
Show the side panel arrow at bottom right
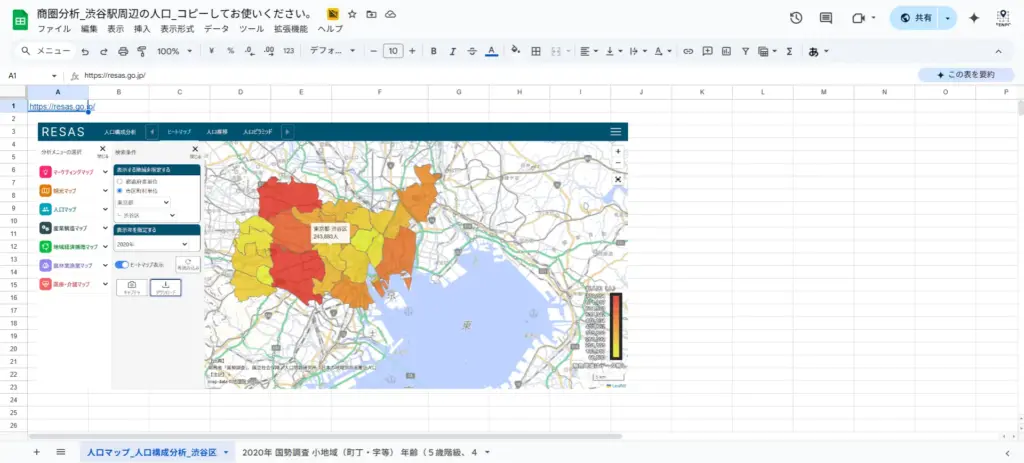(1008, 452)
